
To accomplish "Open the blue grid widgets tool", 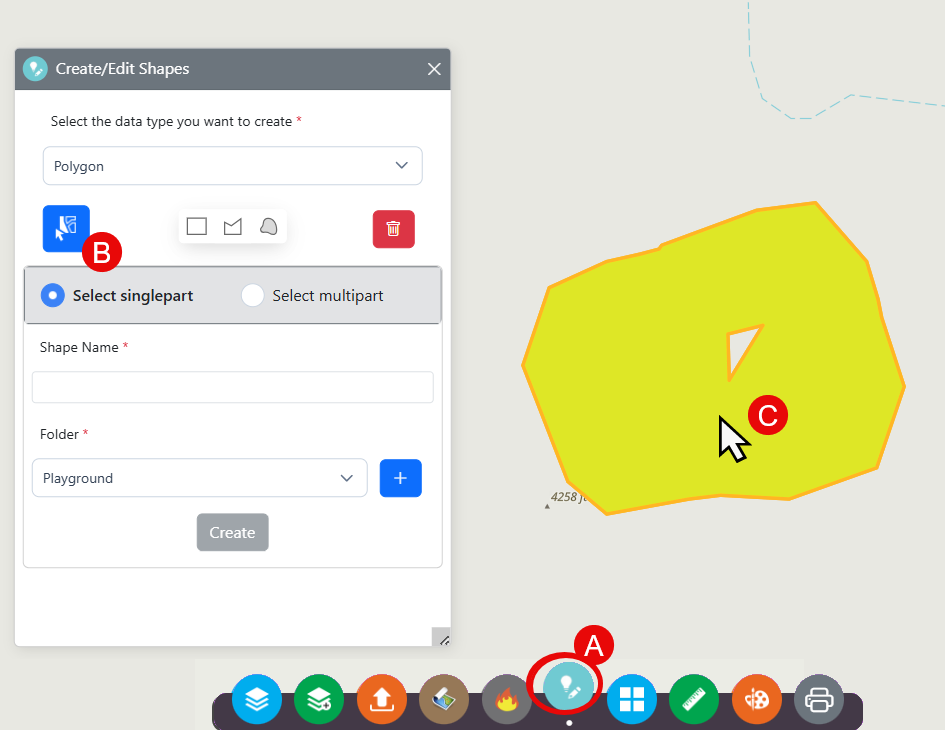I will pyautogui.click(x=631, y=699).
